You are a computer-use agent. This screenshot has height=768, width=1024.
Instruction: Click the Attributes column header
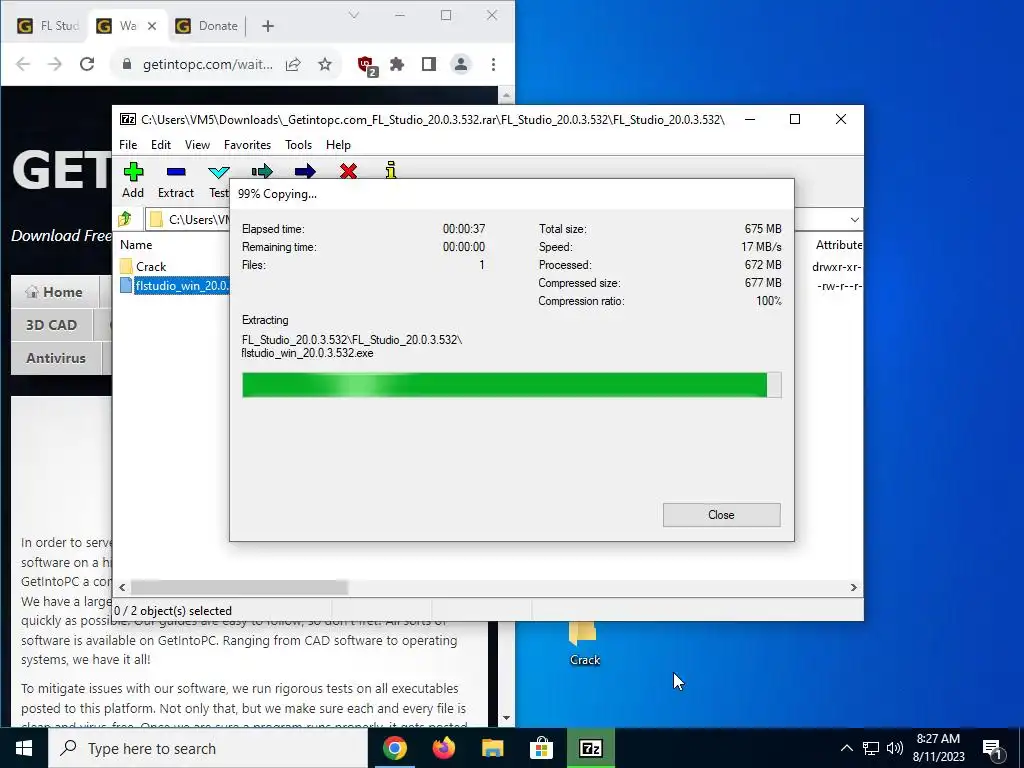click(x=839, y=245)
